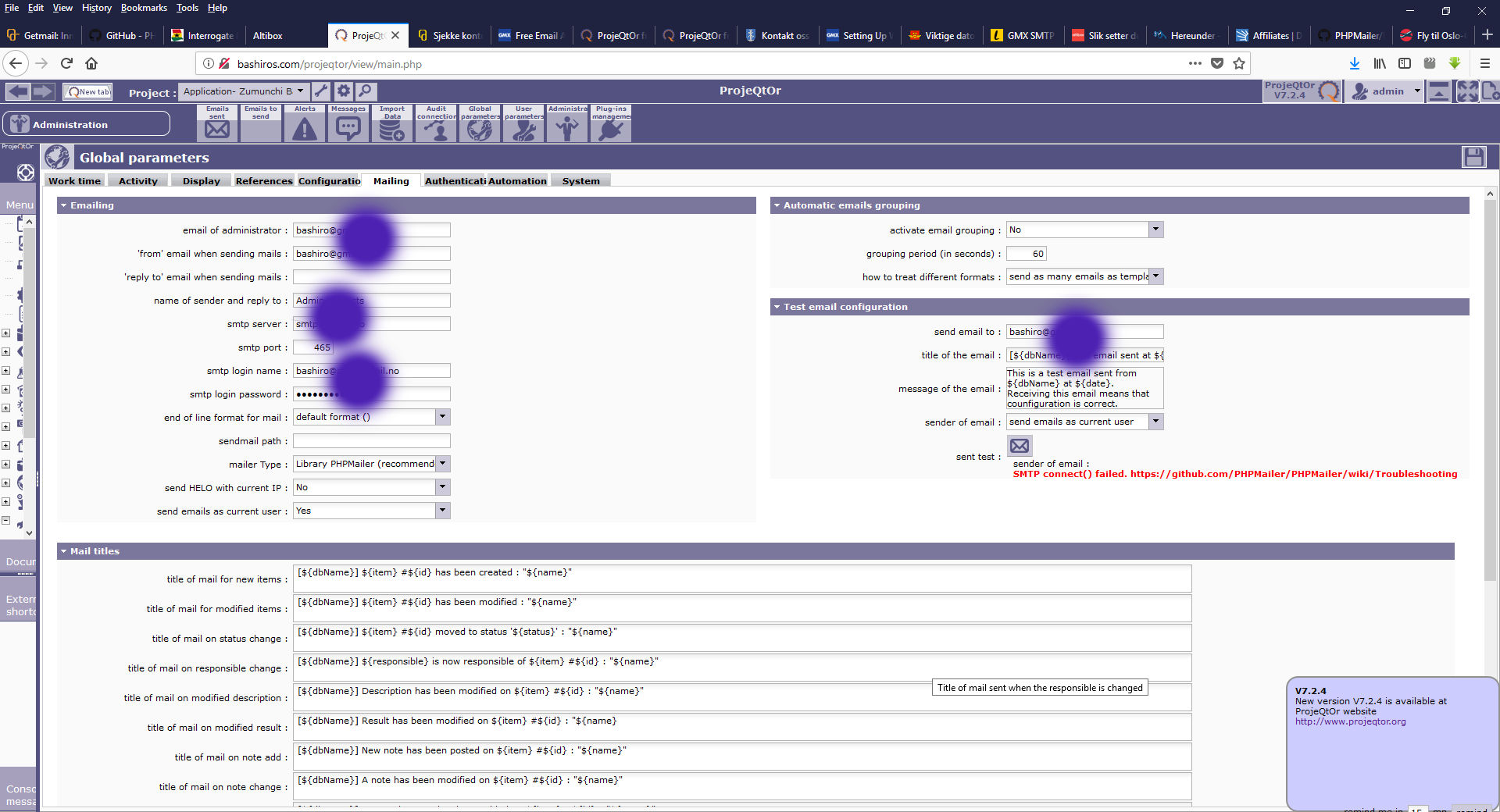Save the global parameters with floppy icon

1473,157
